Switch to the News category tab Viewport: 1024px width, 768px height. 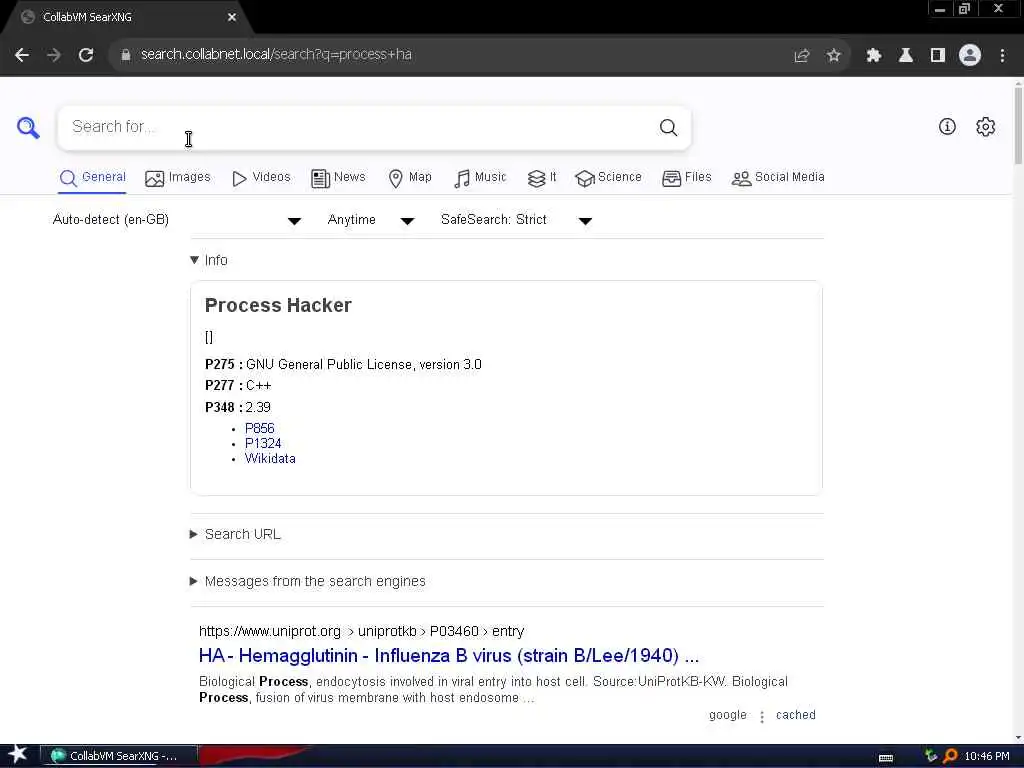point(338,178)
